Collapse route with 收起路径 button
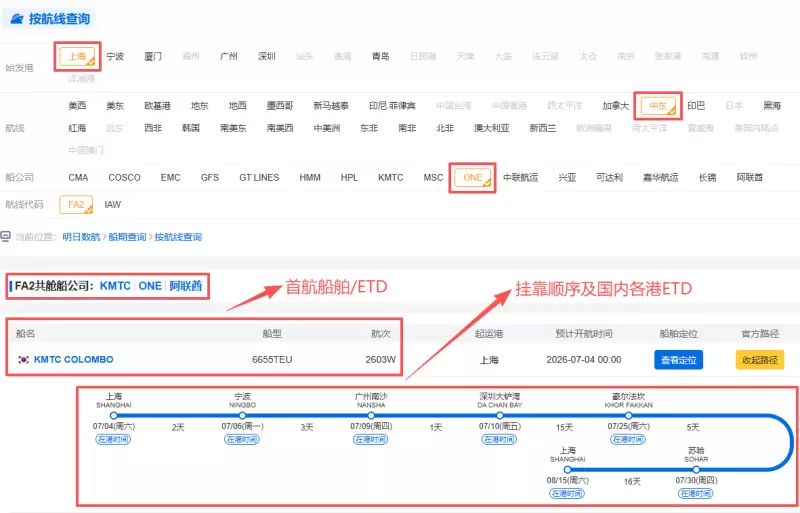The width and height of the screenshot is (800, 513). (x=760, y=360)
